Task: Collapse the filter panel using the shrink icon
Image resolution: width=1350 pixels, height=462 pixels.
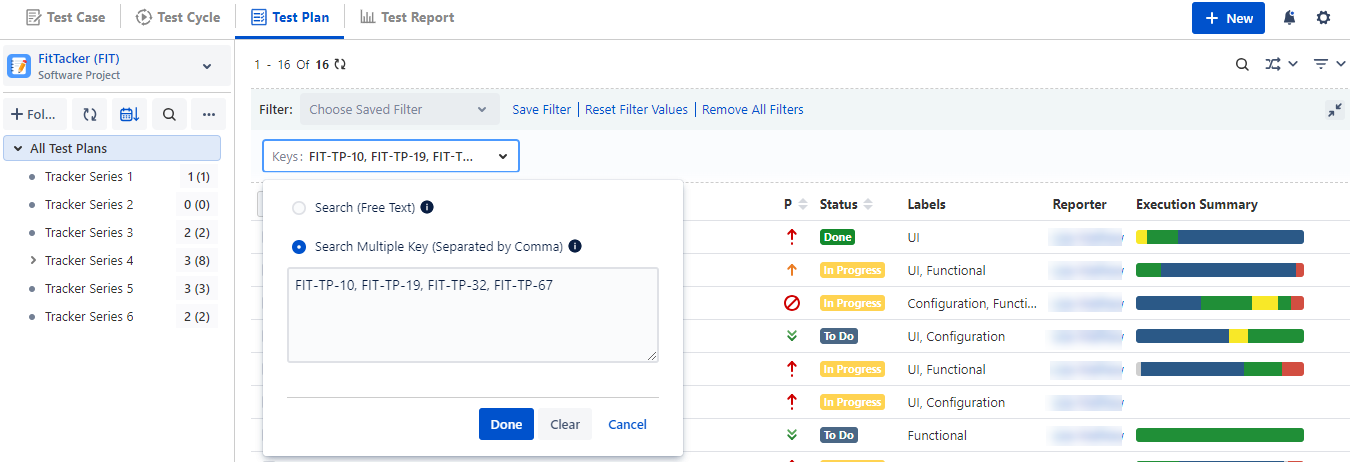Action: coord(1335,110)
